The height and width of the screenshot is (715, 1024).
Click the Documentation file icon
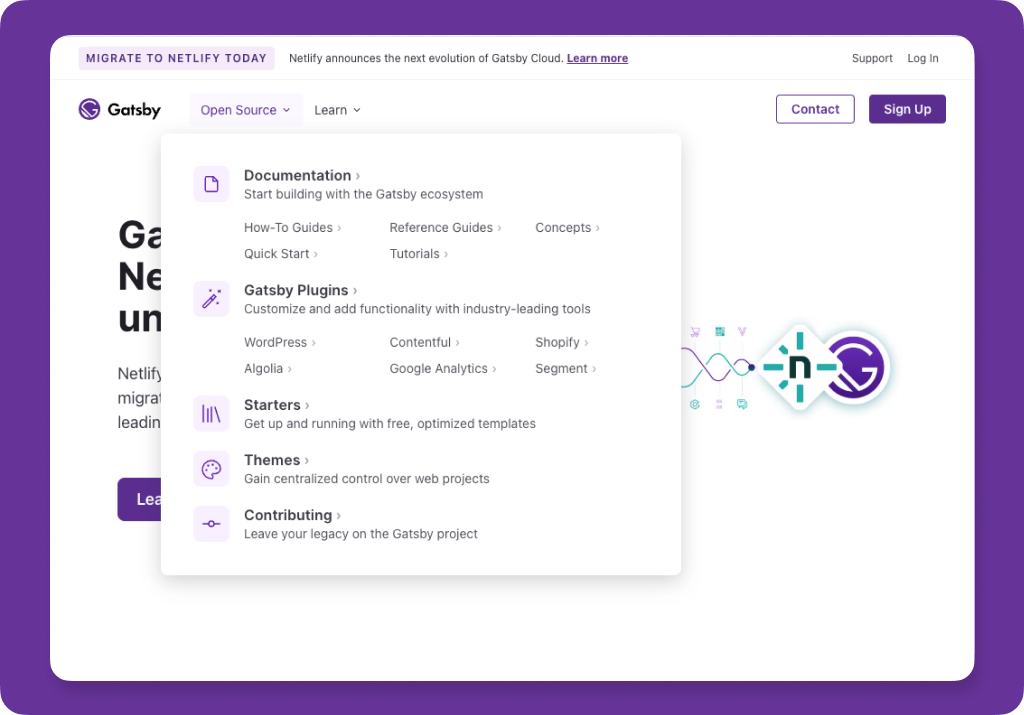click(x=211, y=184)
